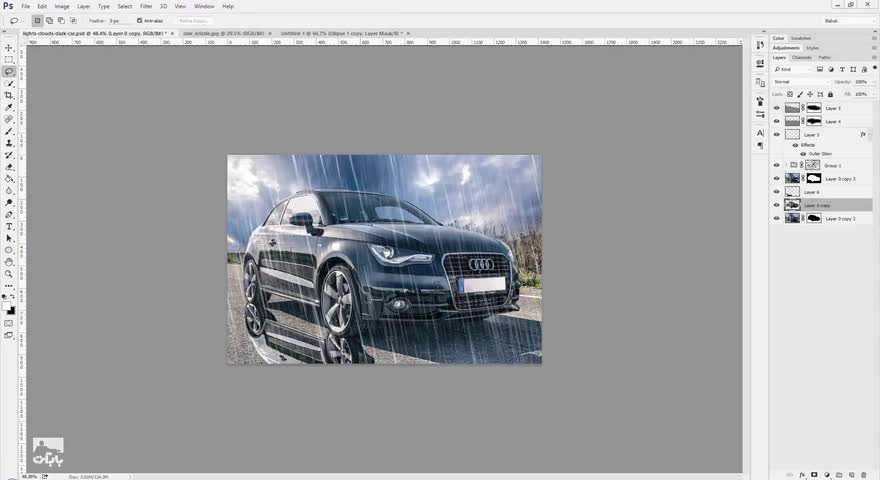Open the blend mode Normal dropdown
The image size is (880, 480).
pos(800,82)
